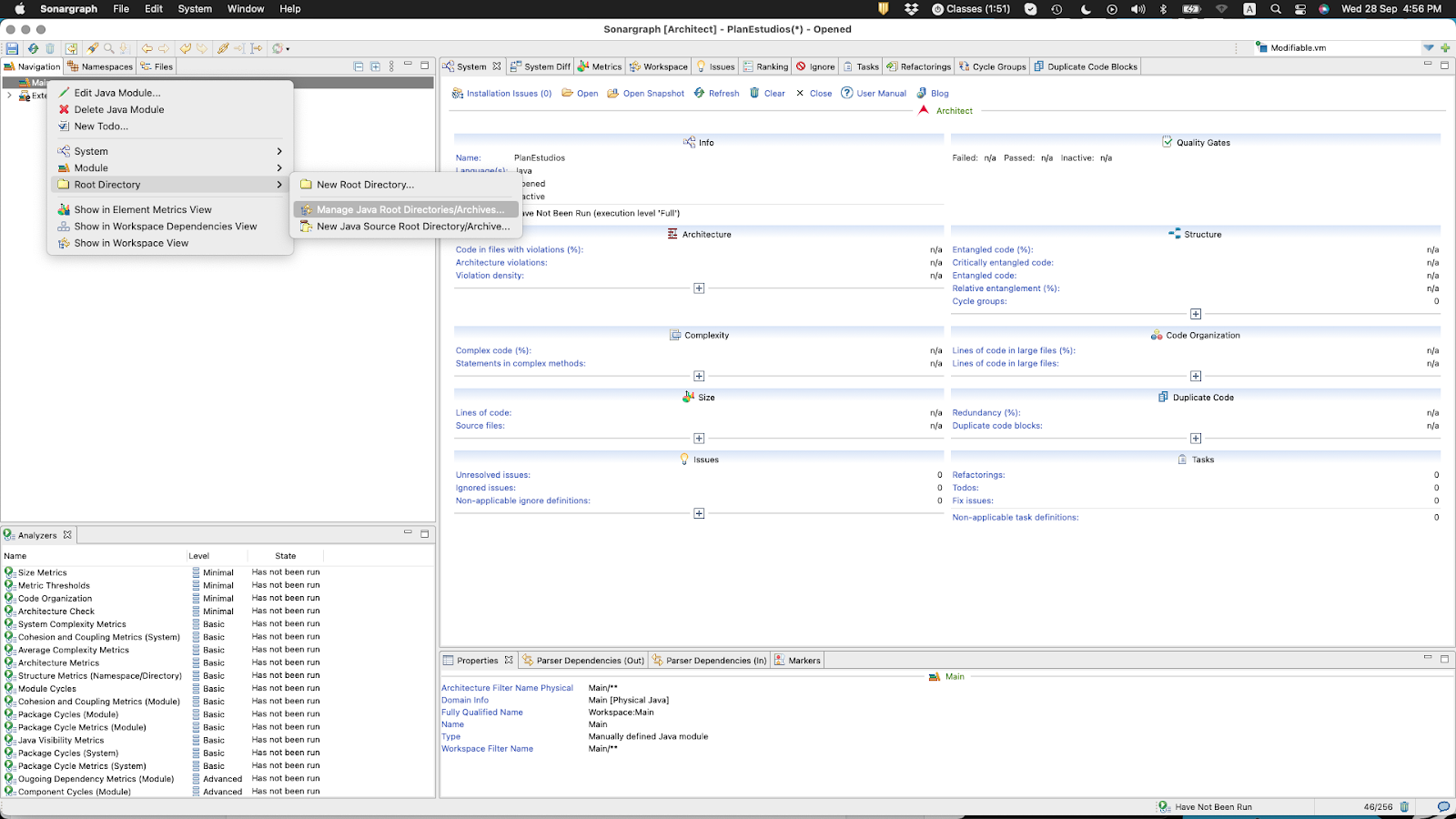The image size is (1456, 819).
Task: Expand all in Navigation panel toolbar
Action: coord(375,66)
